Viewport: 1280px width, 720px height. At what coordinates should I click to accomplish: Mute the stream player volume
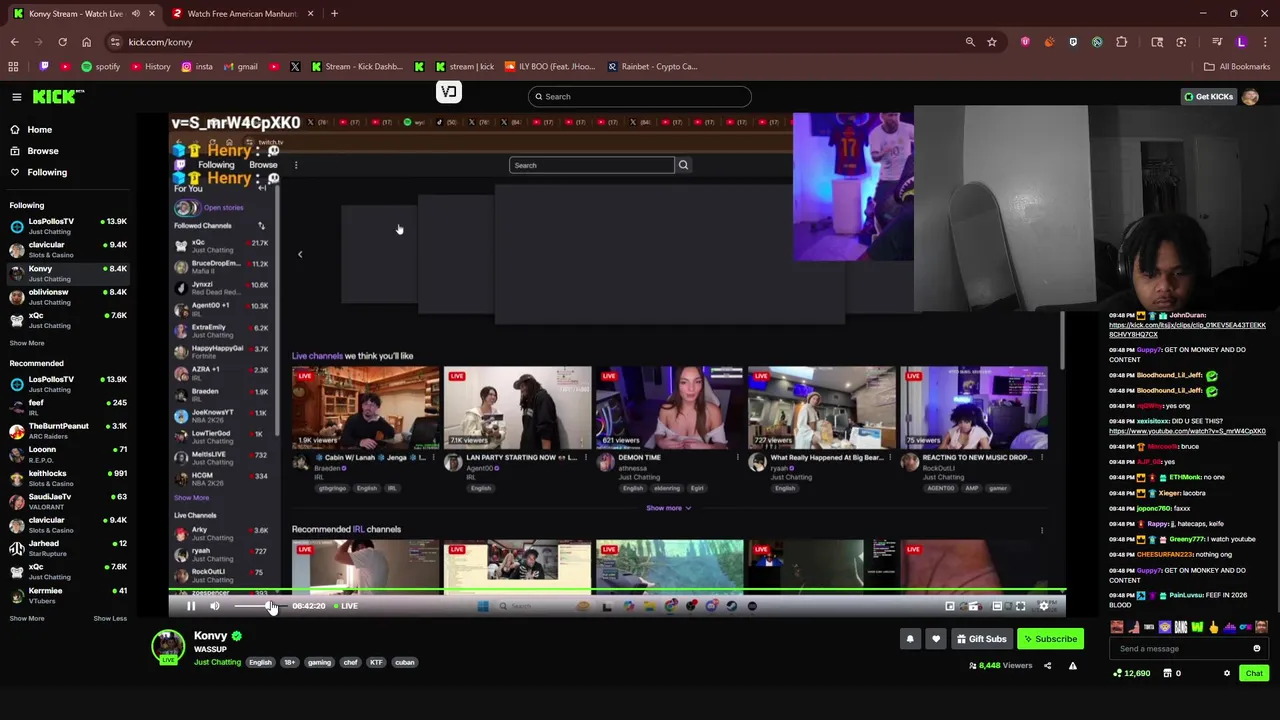pos(214,606)
